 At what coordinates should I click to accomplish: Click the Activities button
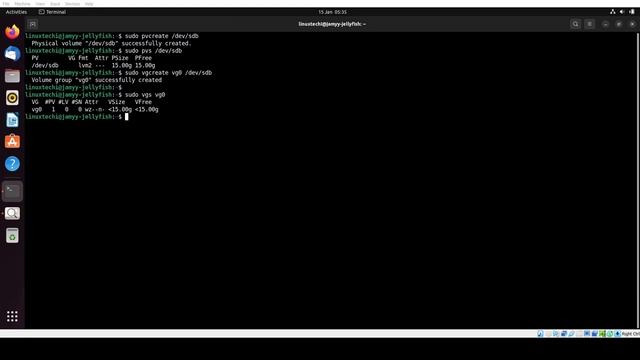tap(16, 12)
